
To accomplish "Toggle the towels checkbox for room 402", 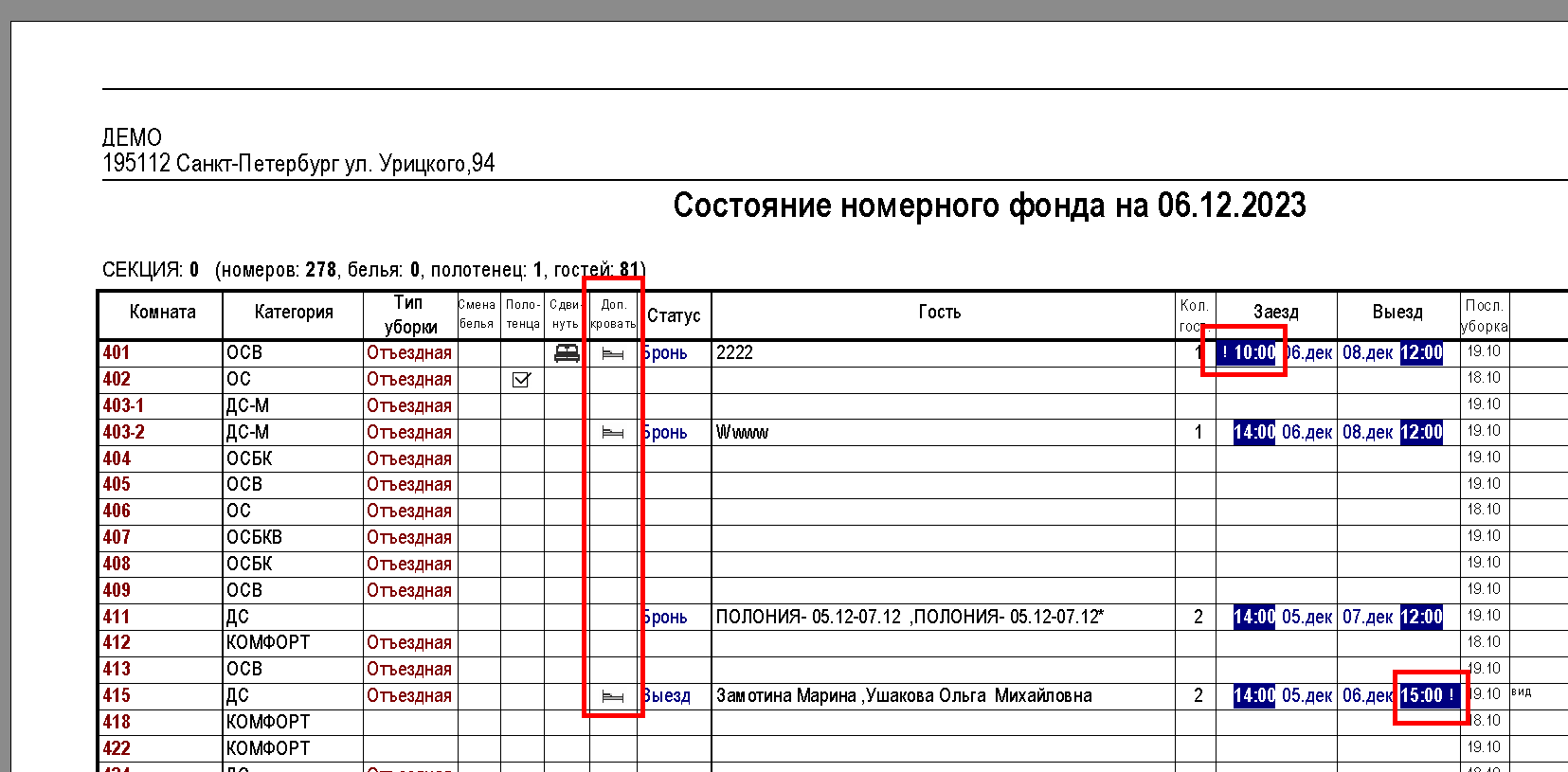I will tap(521, 380).
